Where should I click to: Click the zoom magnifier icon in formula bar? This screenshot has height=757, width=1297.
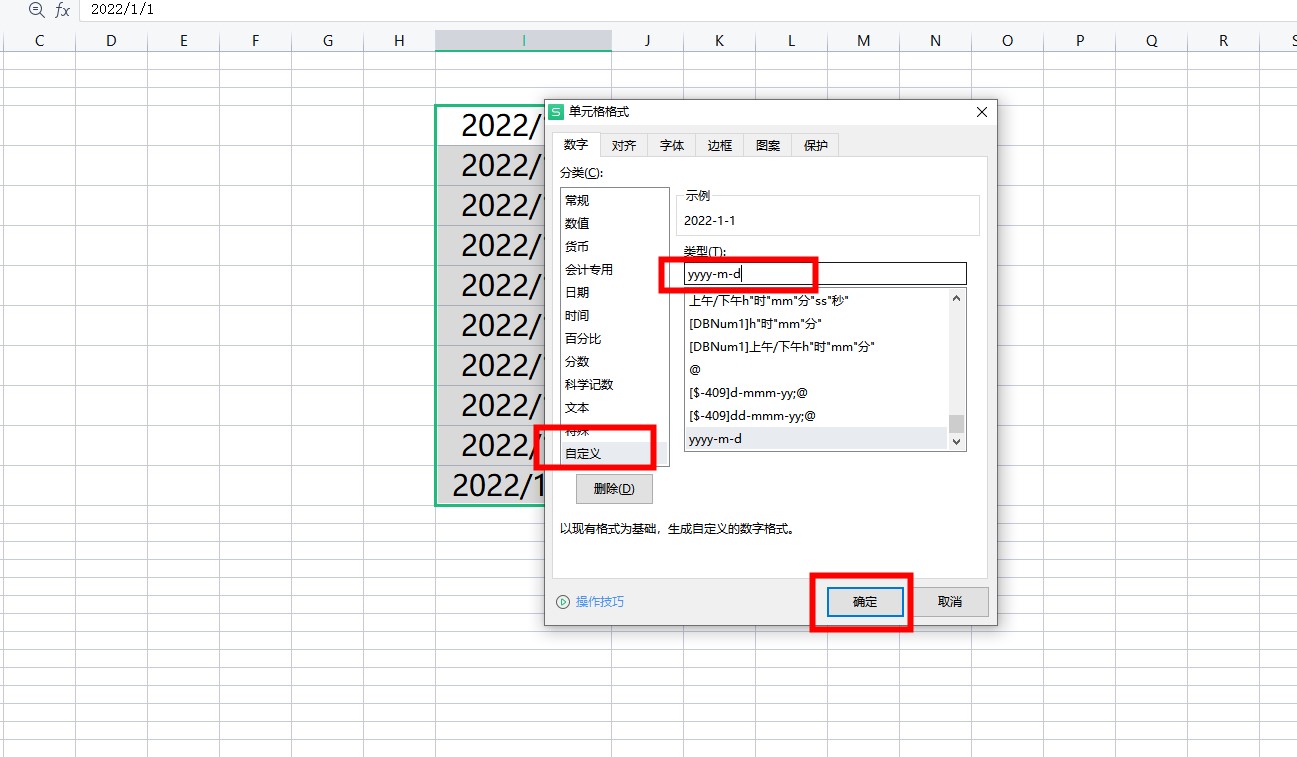click(x=37, y=10)
